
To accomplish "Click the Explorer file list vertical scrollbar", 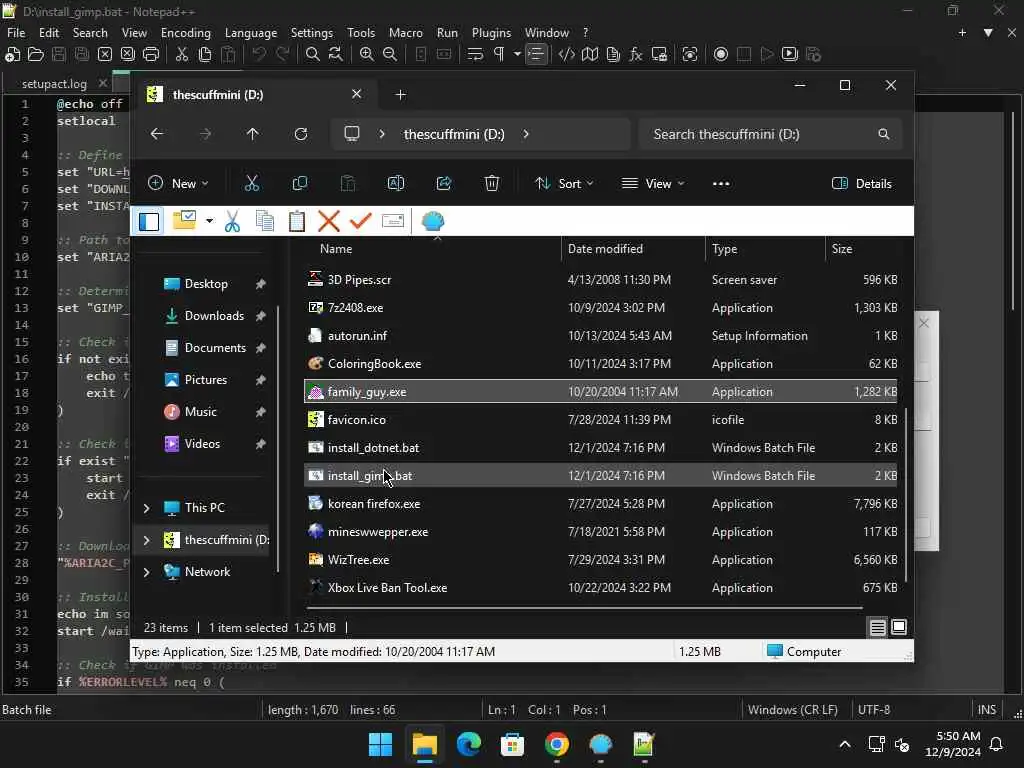I will tap(906, 494).
